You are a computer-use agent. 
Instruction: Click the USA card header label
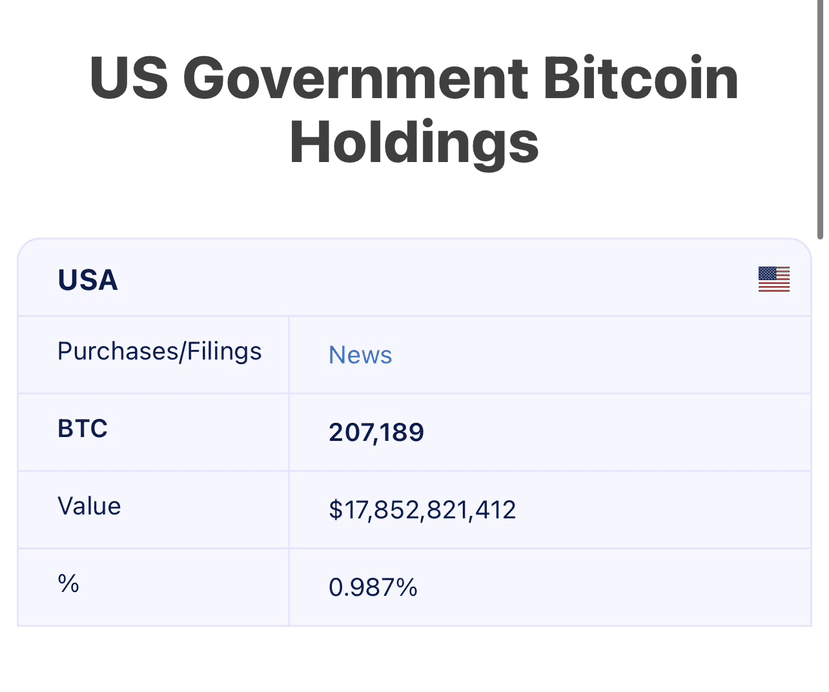[88, 280]
